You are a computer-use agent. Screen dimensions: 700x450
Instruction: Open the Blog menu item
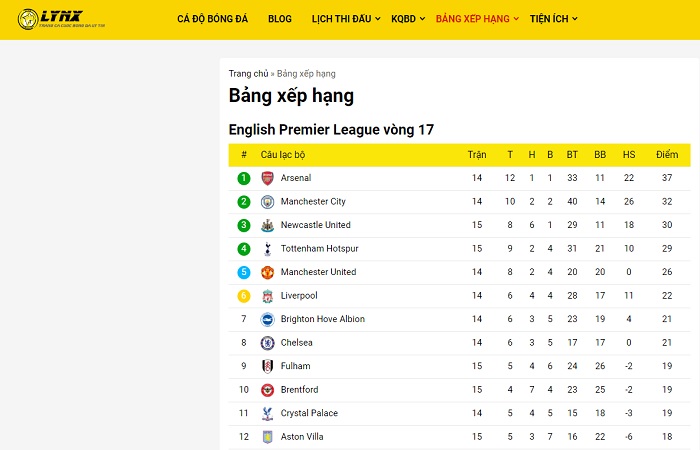pyautogui.click(x=280, y=19)
